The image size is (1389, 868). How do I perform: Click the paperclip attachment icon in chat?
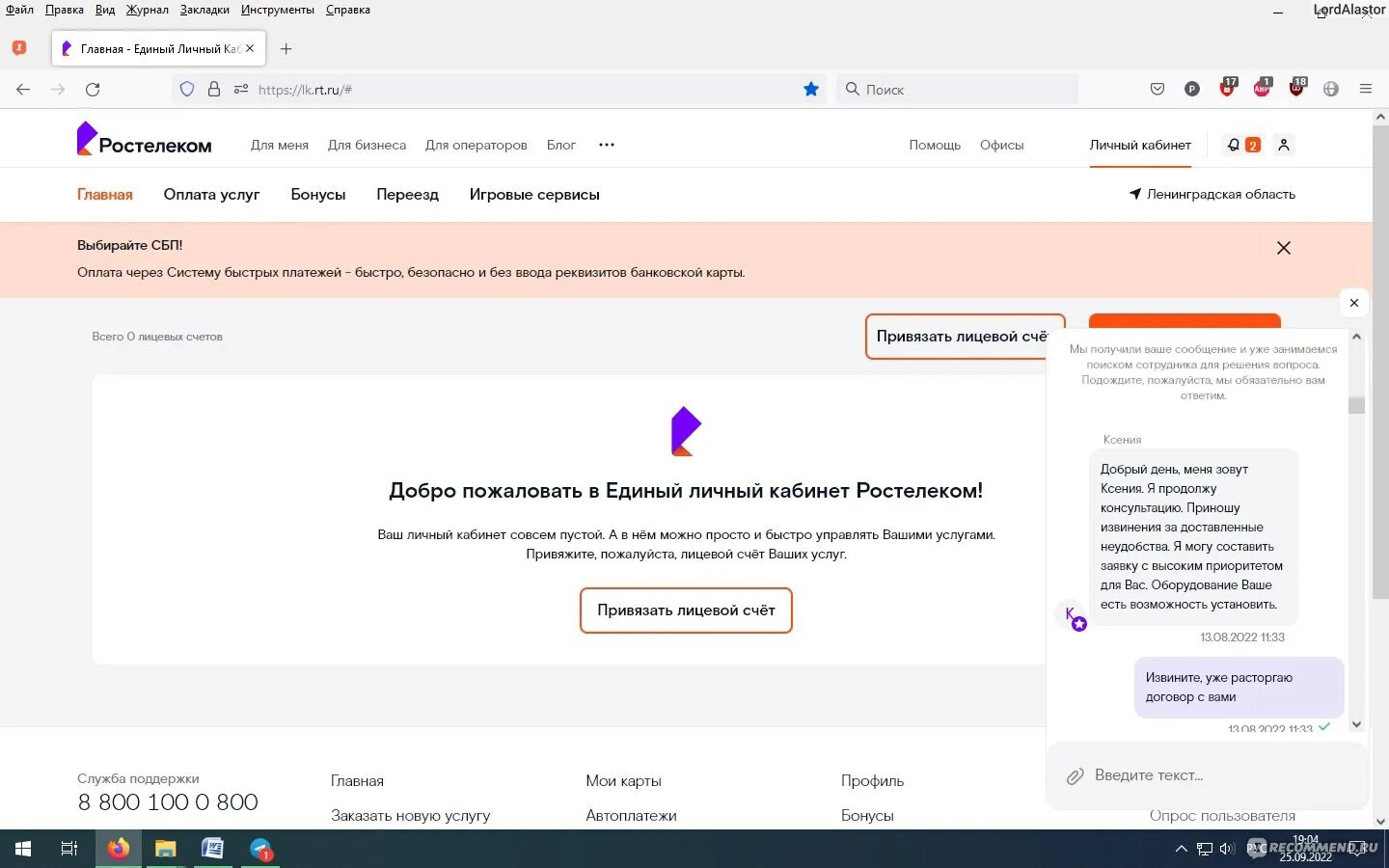[1075, 775]
